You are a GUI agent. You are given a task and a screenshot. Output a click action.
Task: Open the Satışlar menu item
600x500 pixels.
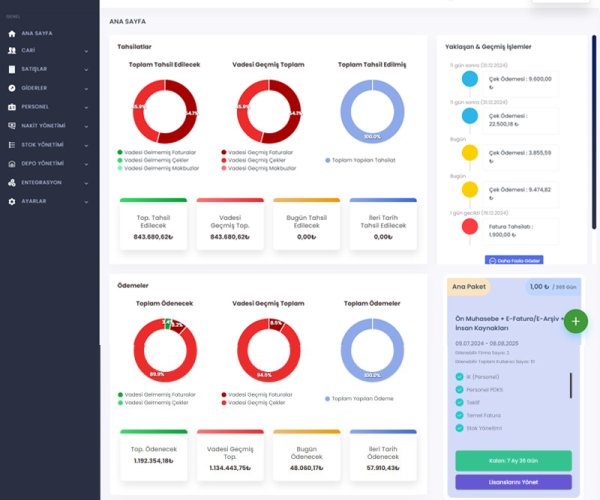[50, 69]
